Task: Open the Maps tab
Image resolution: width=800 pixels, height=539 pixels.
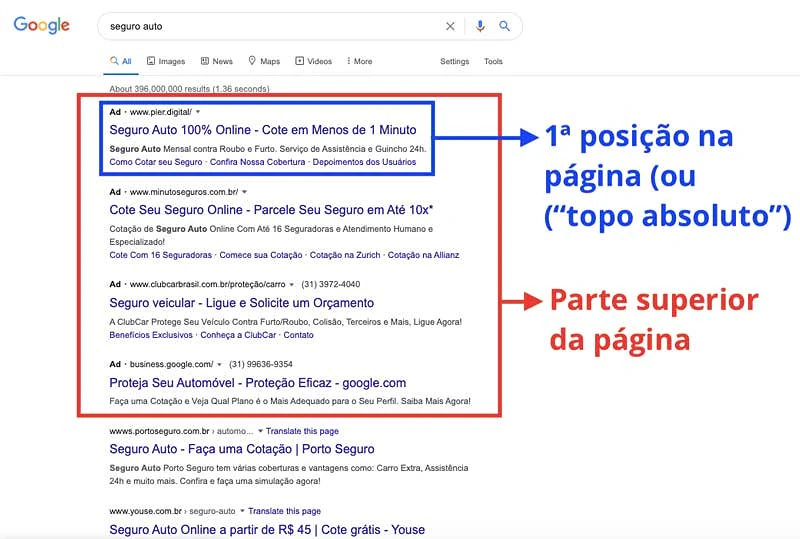Action: (x=264, y=61)
